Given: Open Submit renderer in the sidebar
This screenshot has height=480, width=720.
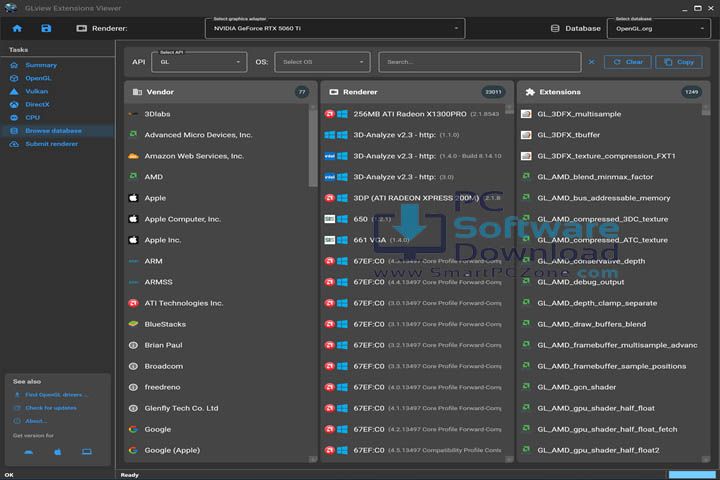Looking at the screenshot, I should point(51,144).
